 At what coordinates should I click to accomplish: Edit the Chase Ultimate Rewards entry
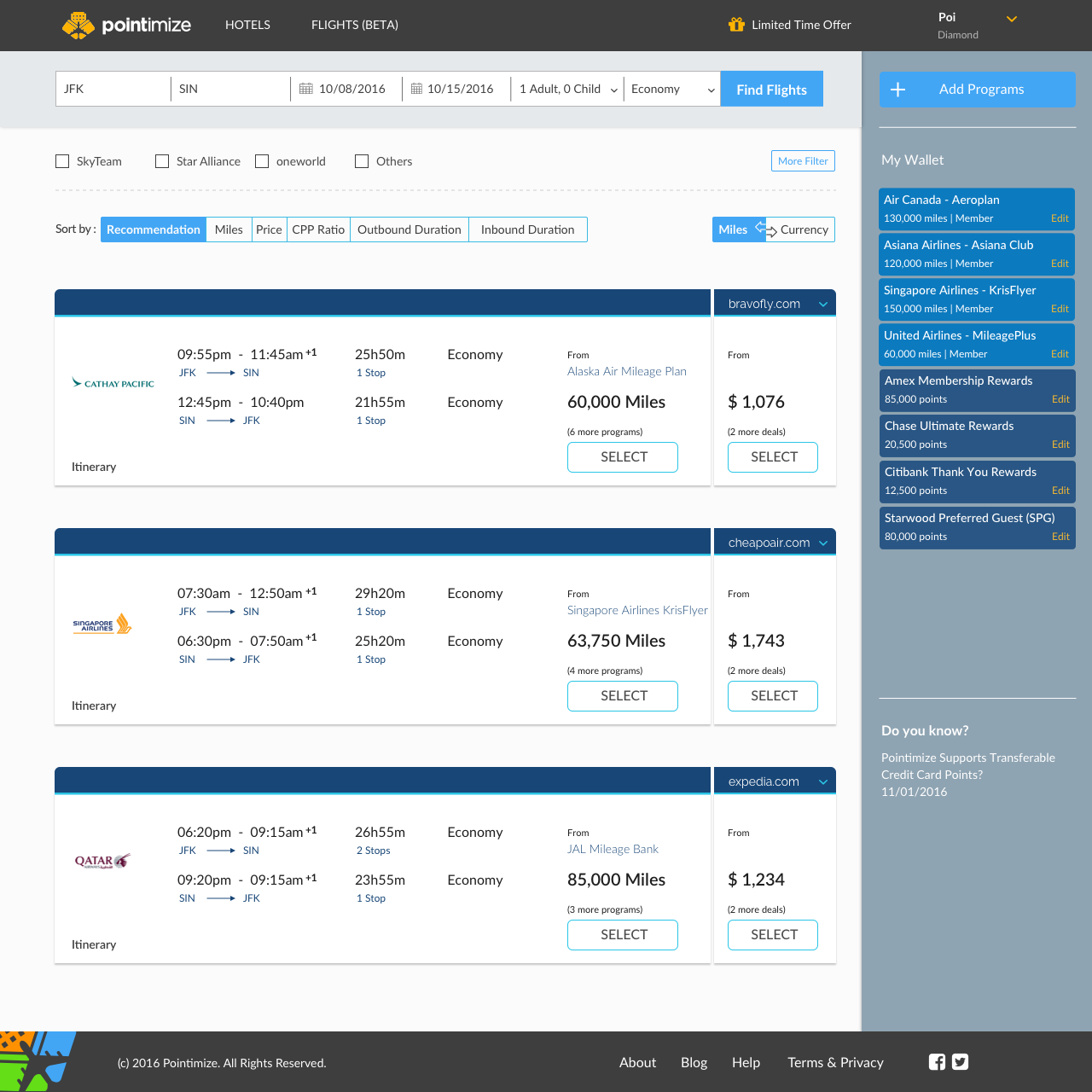[x=1060, y=444]
